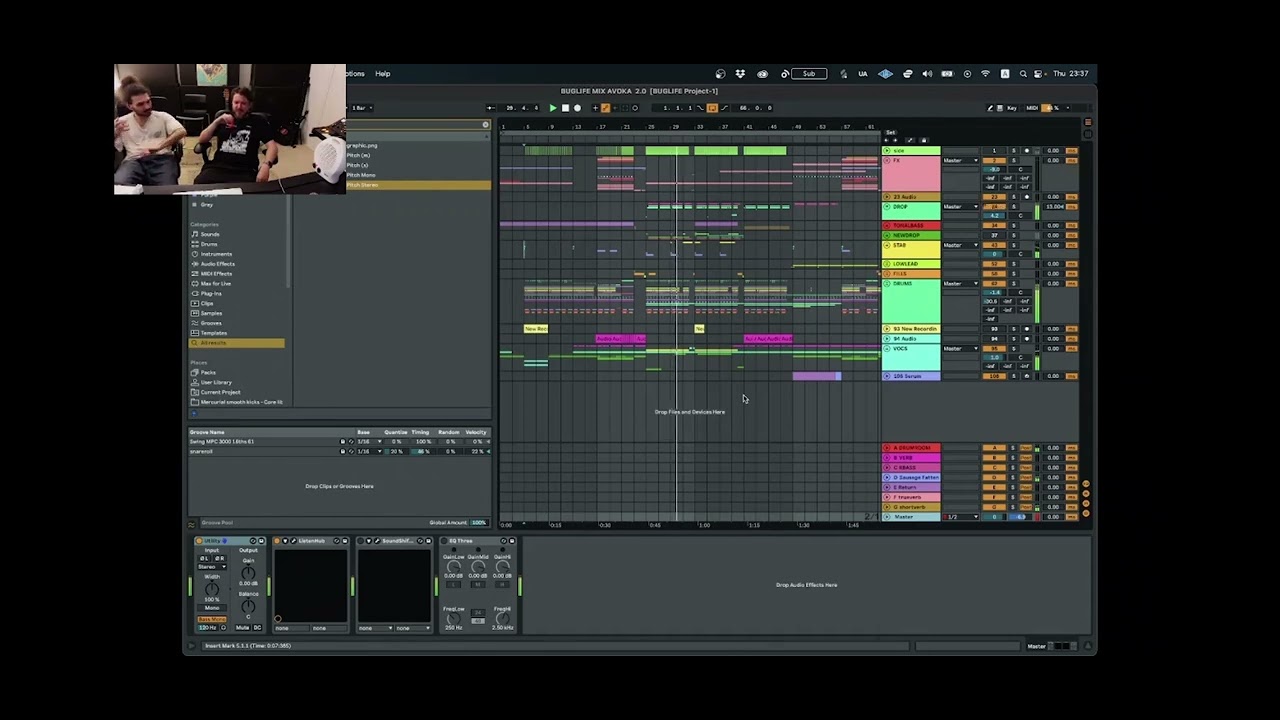Open Utility Stereo channel mode dropdown
This screenshot has height=720, width=1280.
pos(211,567)
